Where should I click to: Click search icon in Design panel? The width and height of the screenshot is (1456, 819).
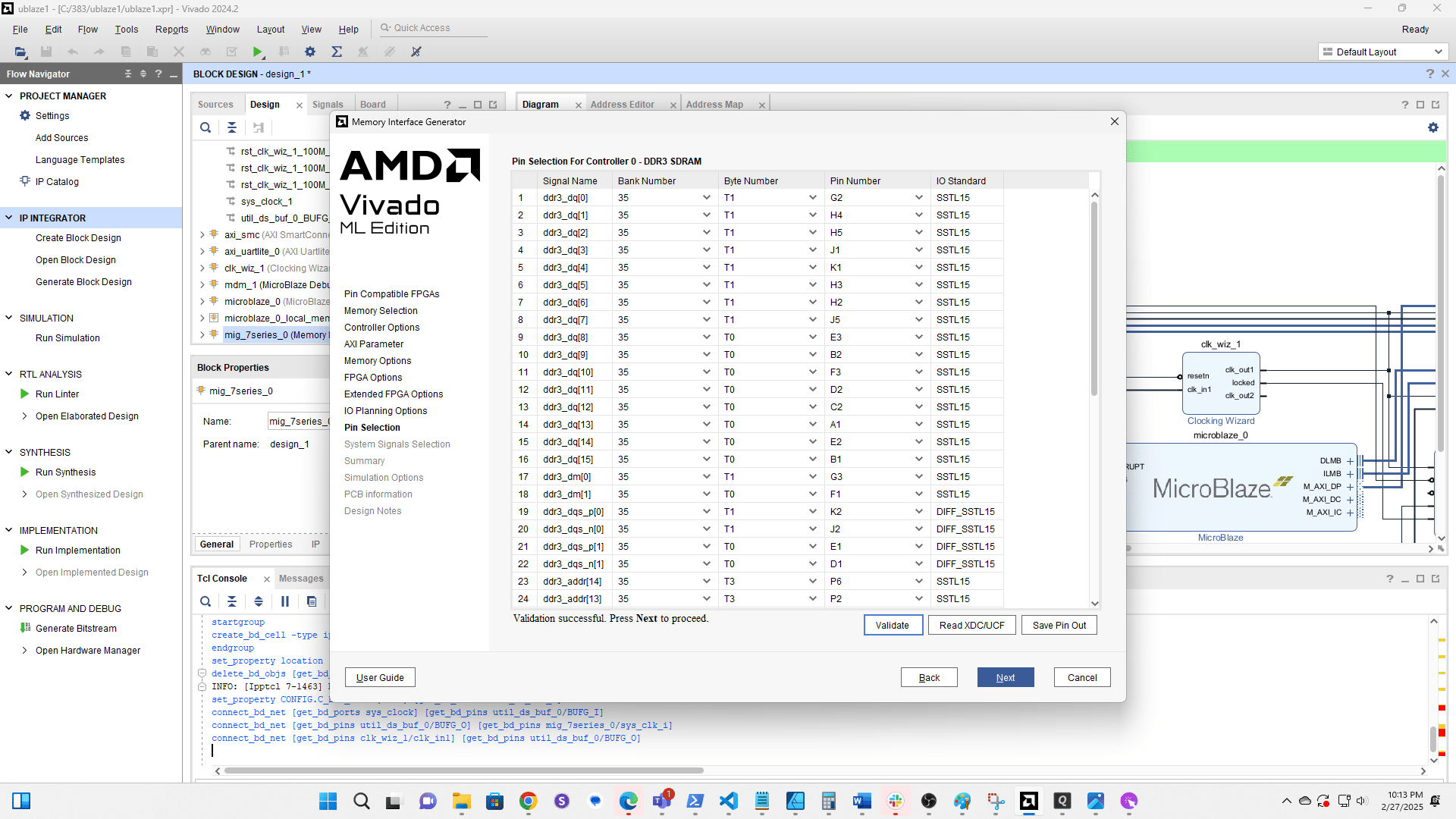[206, 127]
